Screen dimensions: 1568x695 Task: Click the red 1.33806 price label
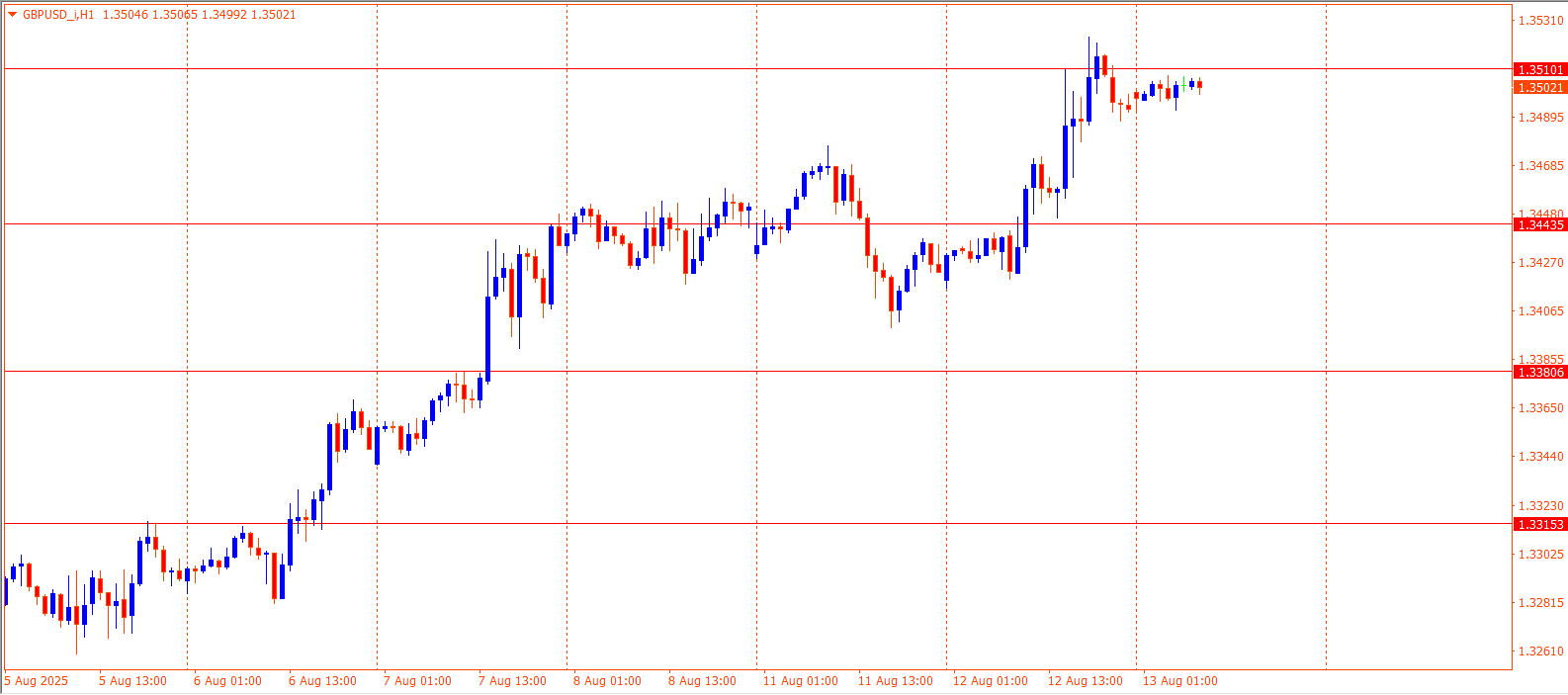(1540, 372)
